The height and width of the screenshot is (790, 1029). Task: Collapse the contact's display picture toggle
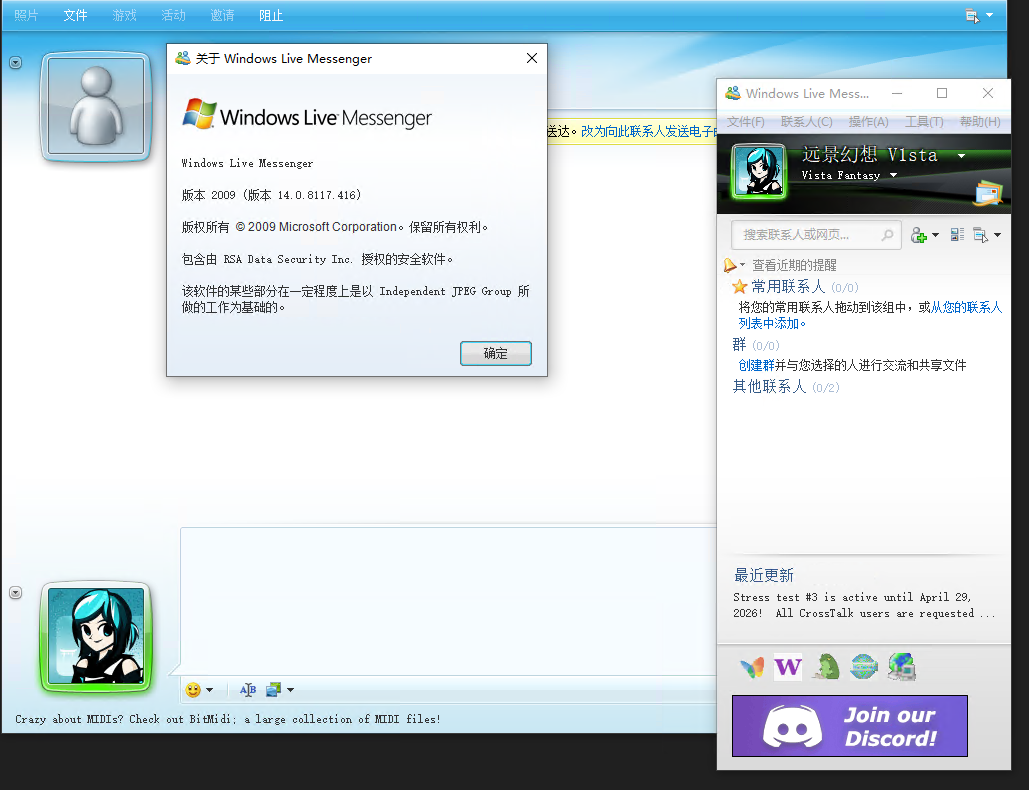tap(16, 62)
